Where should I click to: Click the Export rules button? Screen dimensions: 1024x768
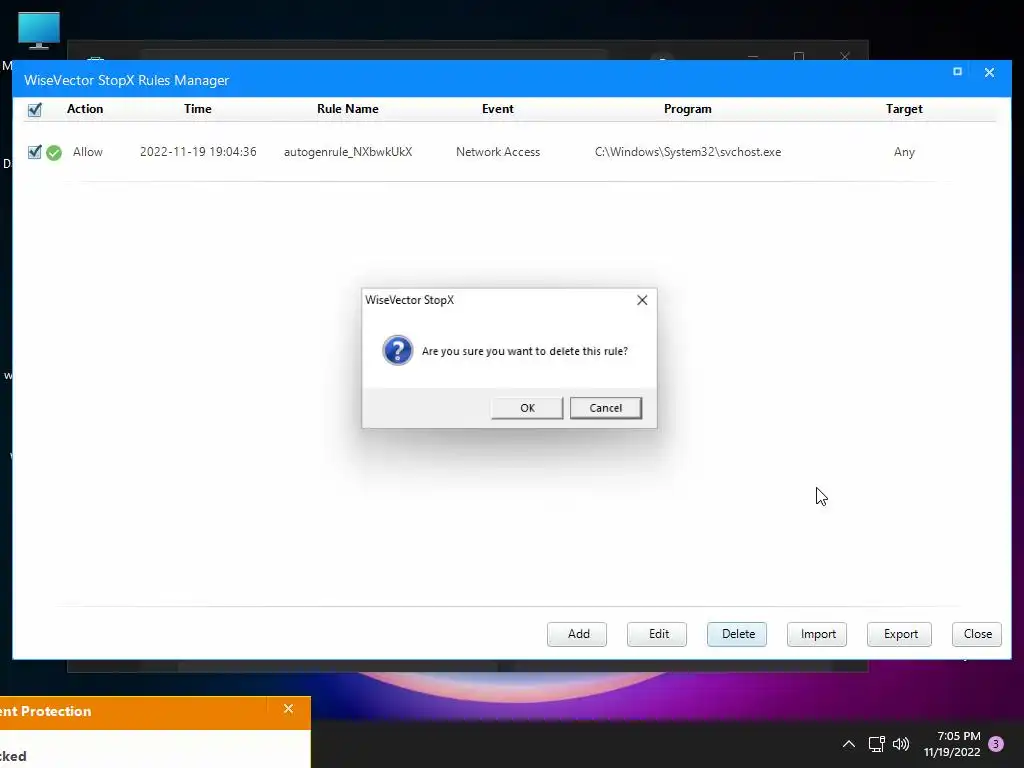(x=899, y=634)
